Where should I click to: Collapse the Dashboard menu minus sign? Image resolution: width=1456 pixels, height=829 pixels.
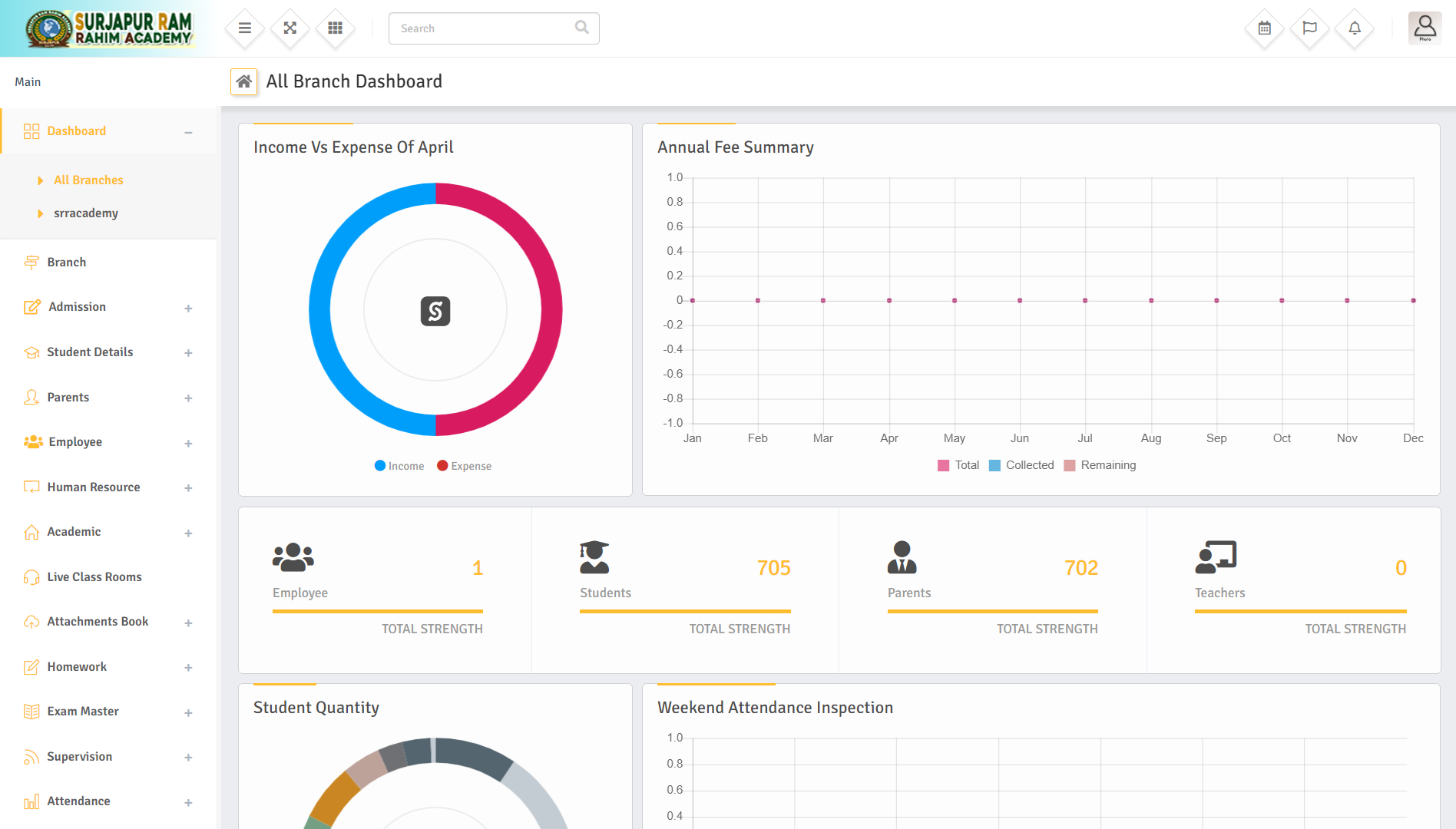coord(188,132)
